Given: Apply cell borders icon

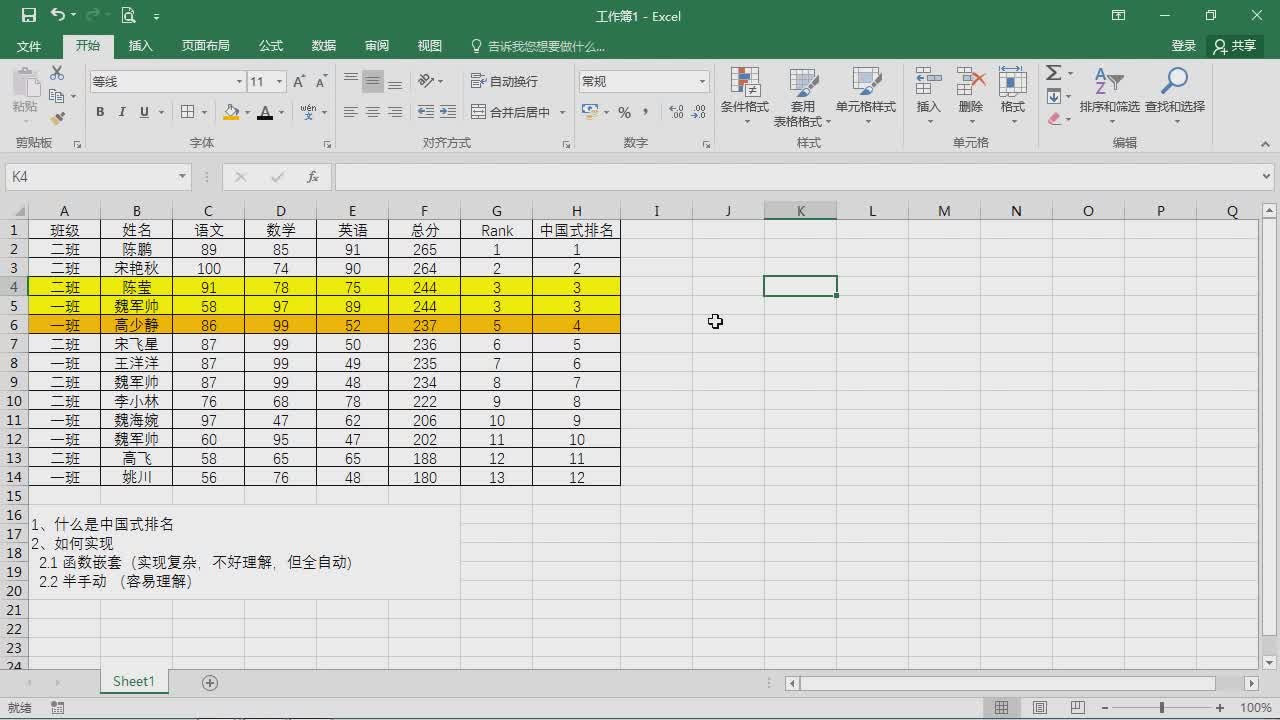Looking at the screenshot, I should pyautogui.click(x=188, y=112).
